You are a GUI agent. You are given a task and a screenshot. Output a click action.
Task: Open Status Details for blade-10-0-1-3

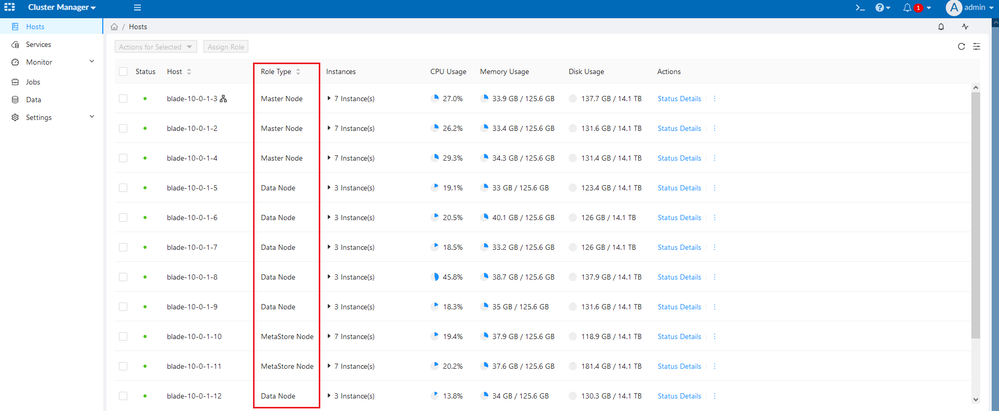(x=679, y=99)
